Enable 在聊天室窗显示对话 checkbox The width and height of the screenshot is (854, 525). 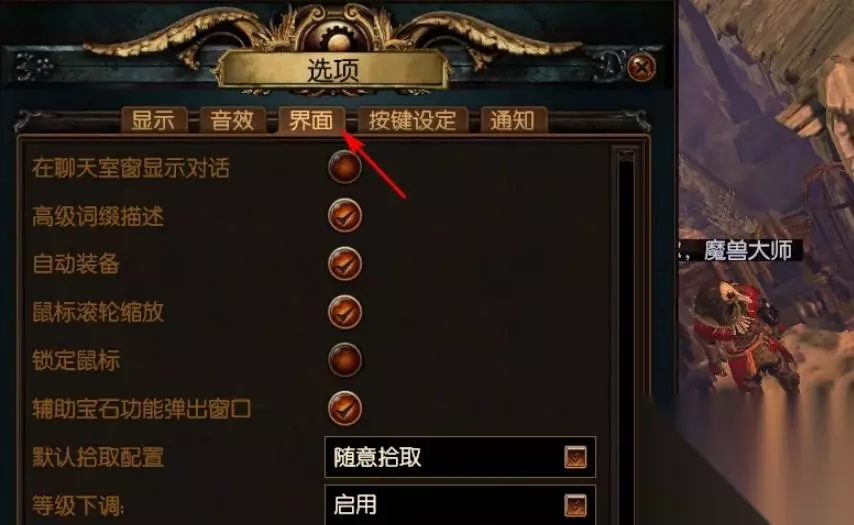[x=345, y=167]
